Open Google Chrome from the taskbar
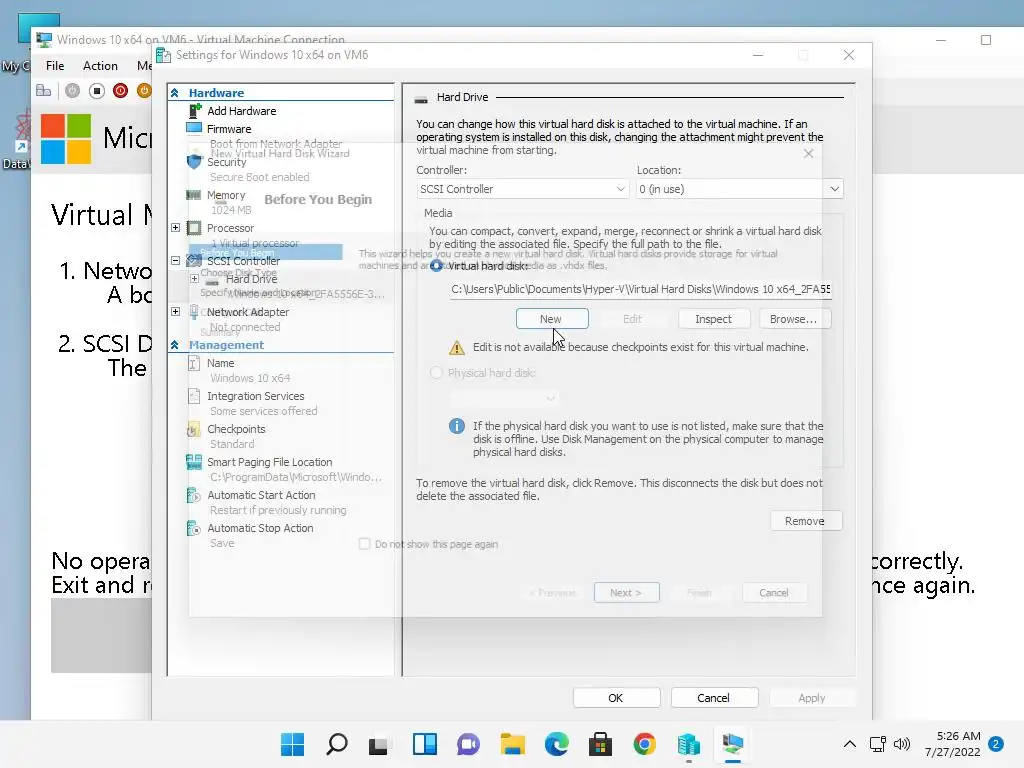 pyautogui.click(x=645, y=744)
